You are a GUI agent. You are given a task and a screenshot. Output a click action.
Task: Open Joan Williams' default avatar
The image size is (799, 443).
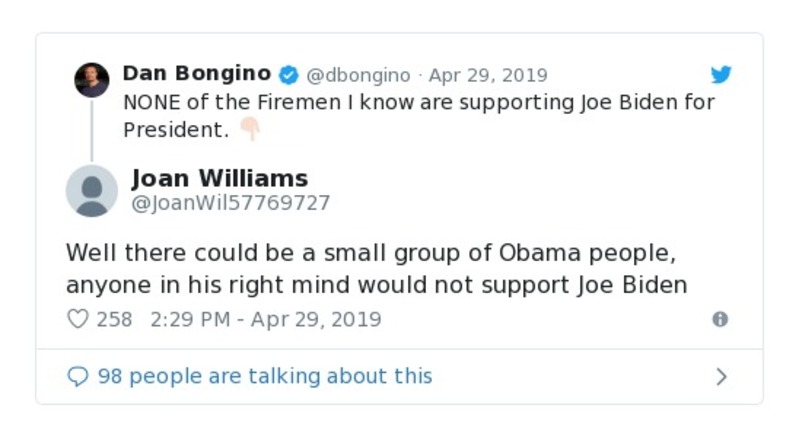92,190
